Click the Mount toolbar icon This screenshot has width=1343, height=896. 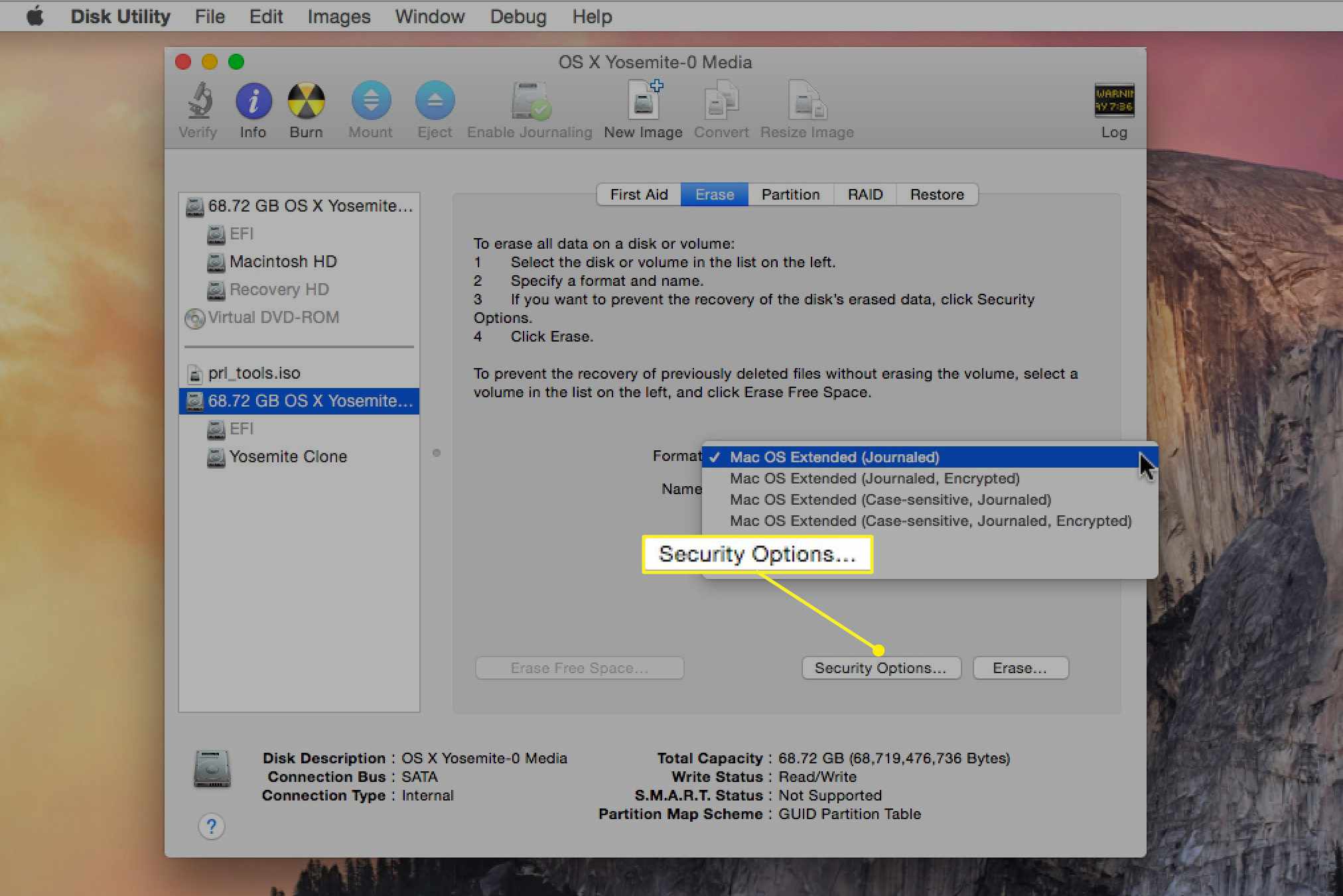pos(371,101)
